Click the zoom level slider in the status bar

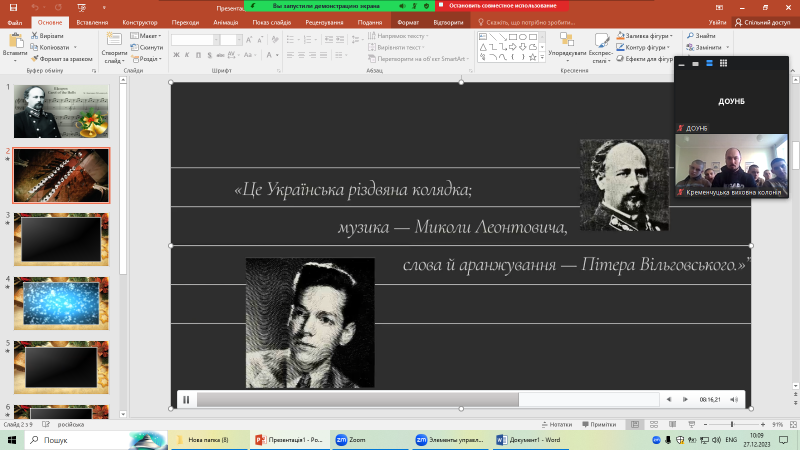pos(732,424)
